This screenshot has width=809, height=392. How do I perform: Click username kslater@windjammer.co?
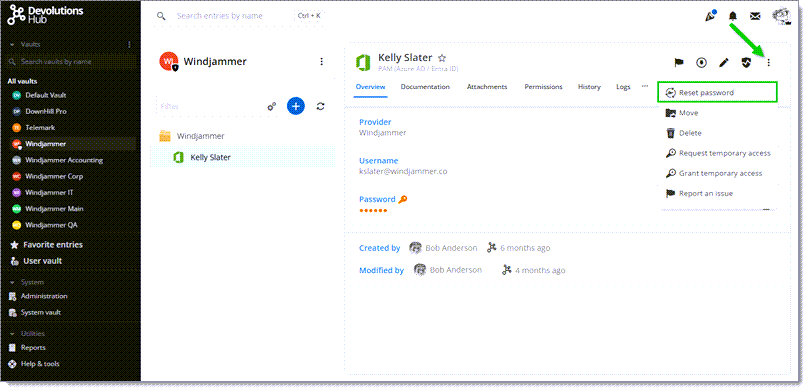click(403, 171)
